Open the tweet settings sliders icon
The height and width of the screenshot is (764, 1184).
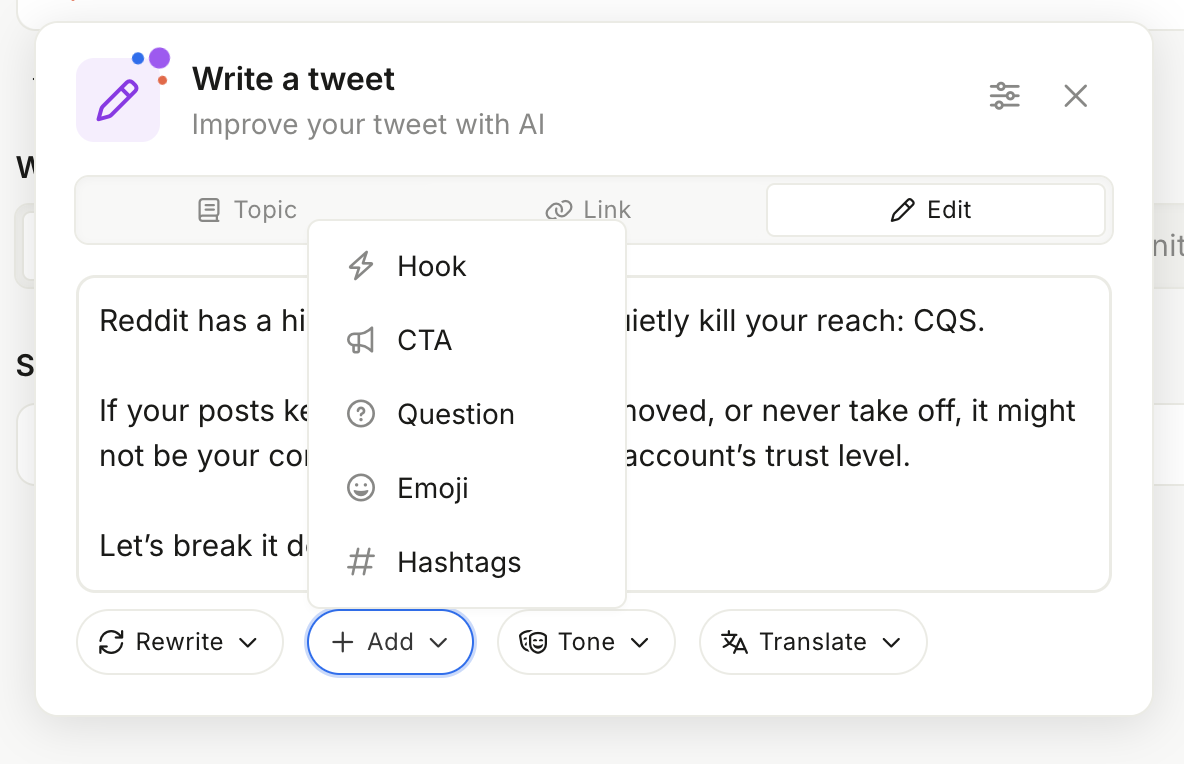(x=1004, y=96)
